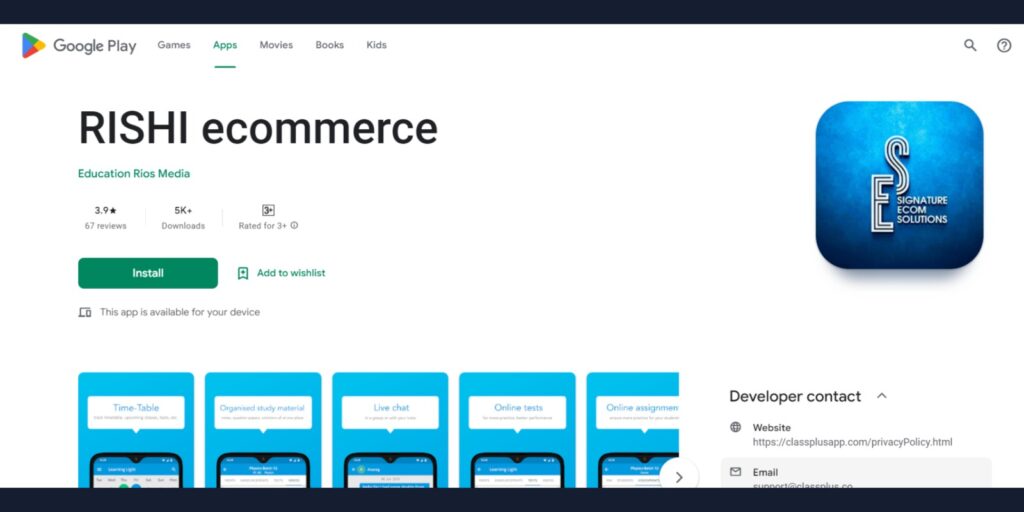Click the content rating info icon
Image resolution: width=1024 pixels, height=512 pixels.
click(294, 226)
